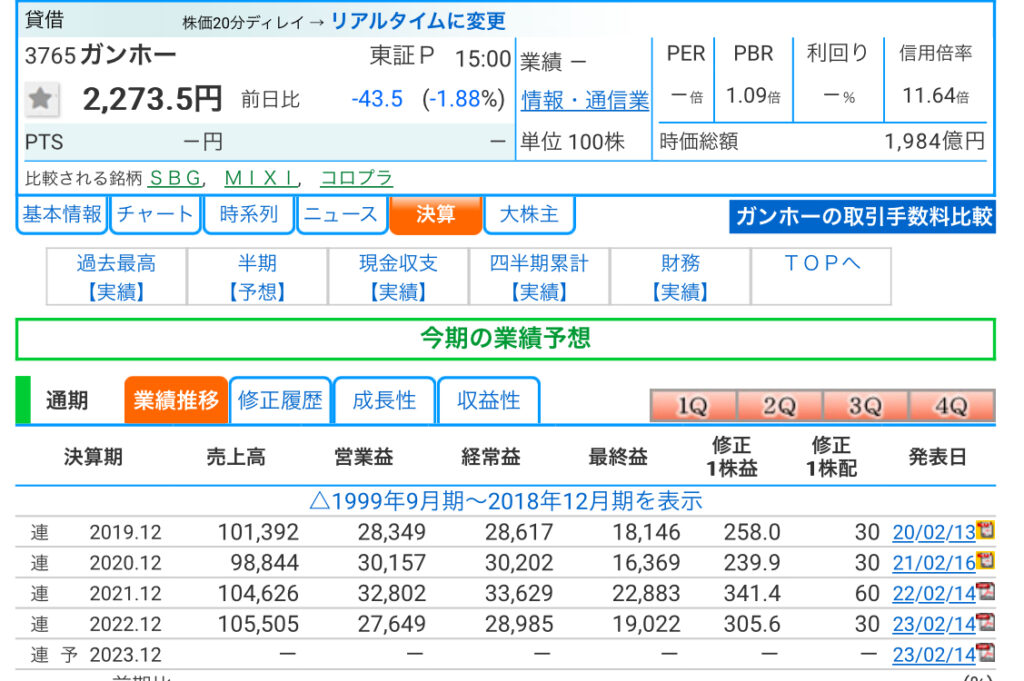Click the 単位 100株 text
Image resolution: width=1024 pixels, height=681 pixels.
pyautogui.click(x=572, y=142)
